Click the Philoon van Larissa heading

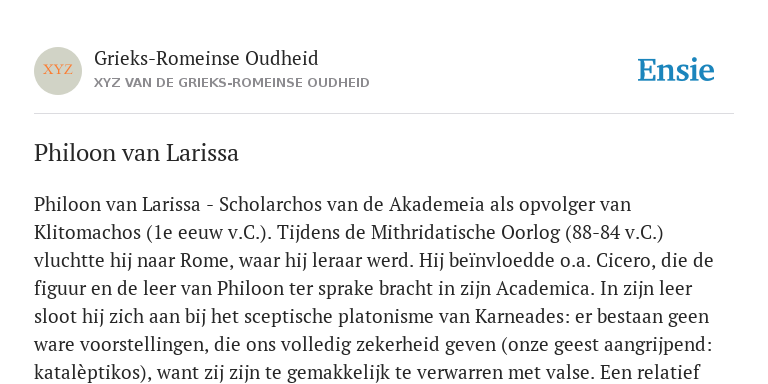click(136, 153)
